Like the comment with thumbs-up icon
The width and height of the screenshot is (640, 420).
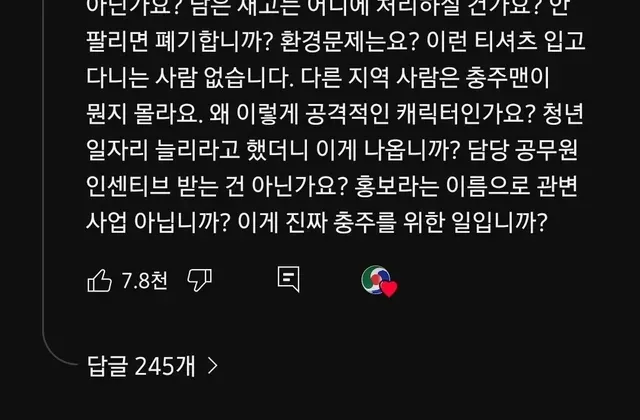tap(100, 280)
